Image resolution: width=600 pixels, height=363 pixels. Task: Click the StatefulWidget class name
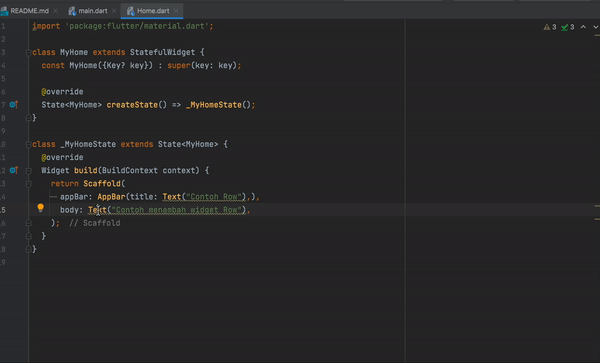point(162,52)
